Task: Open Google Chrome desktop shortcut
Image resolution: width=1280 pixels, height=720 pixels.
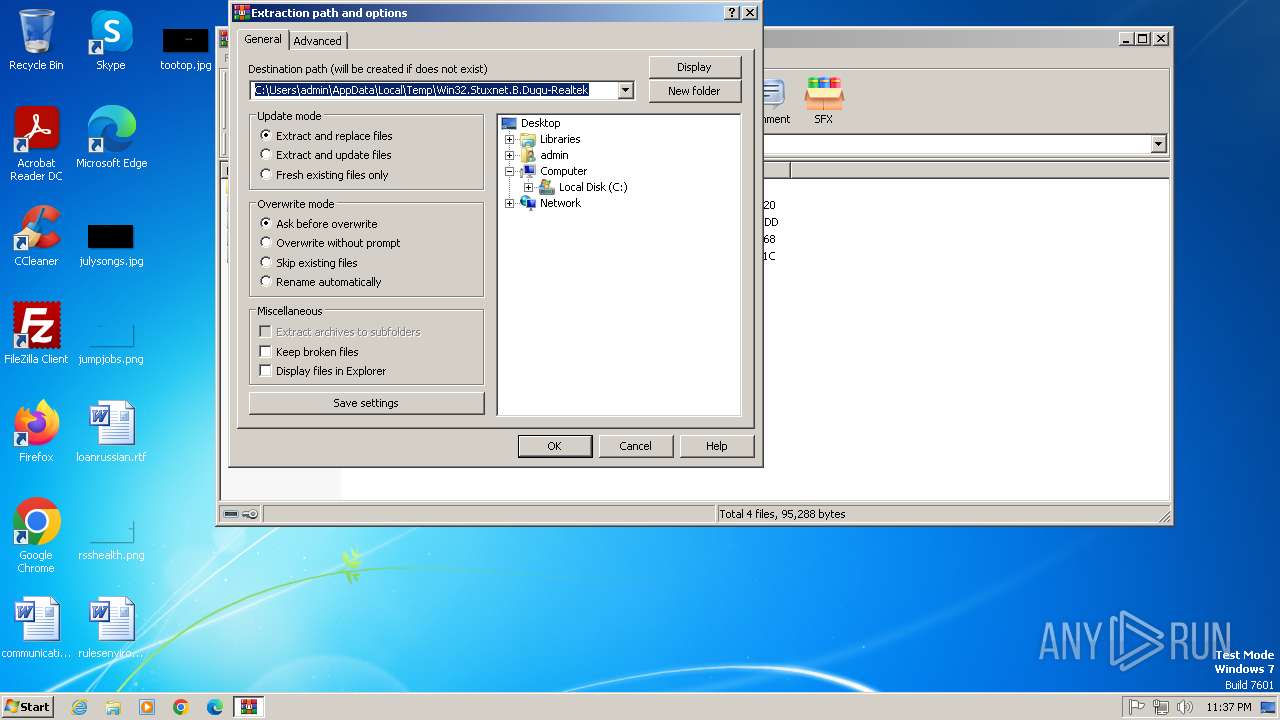Action: coord(36,536)
